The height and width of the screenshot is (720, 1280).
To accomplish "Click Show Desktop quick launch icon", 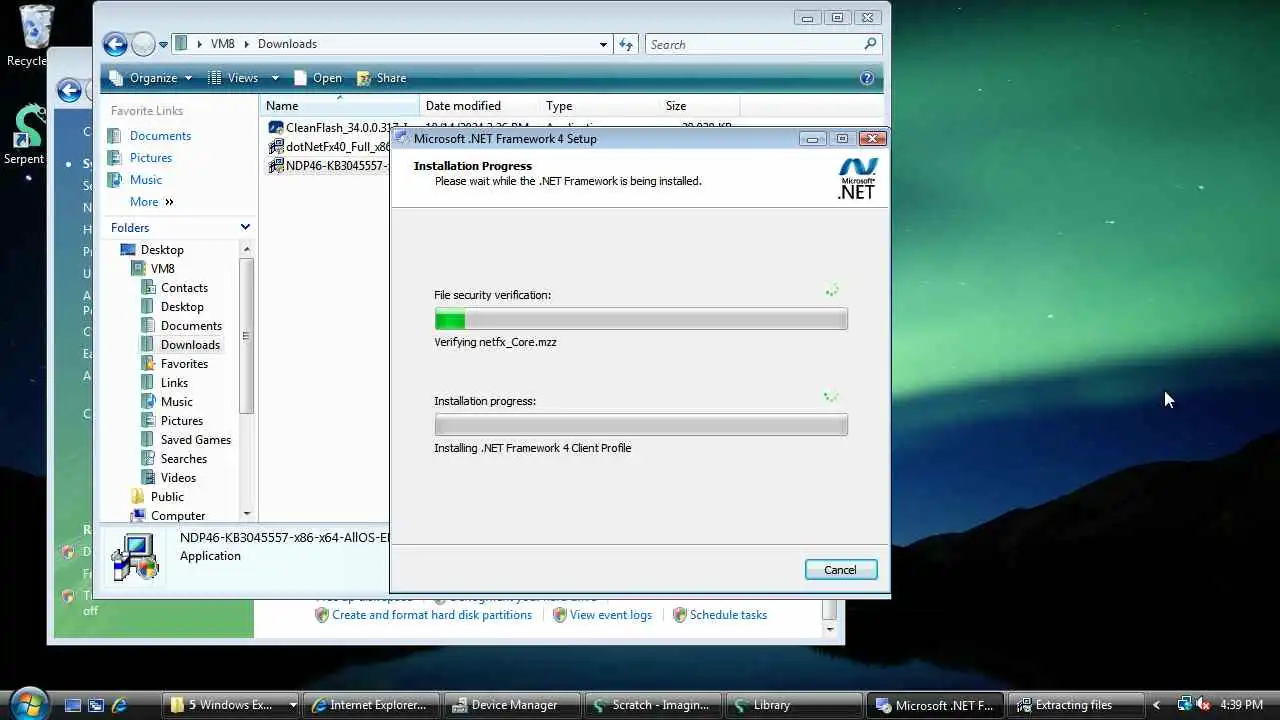I will [x=73, y=705].
